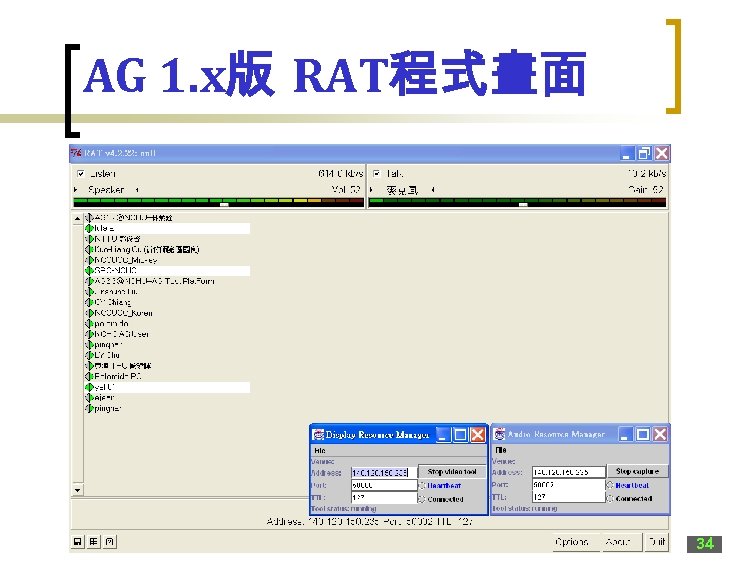Click the speaker icon beside NCCUCC_Mickey

click(x=89, y=260)
